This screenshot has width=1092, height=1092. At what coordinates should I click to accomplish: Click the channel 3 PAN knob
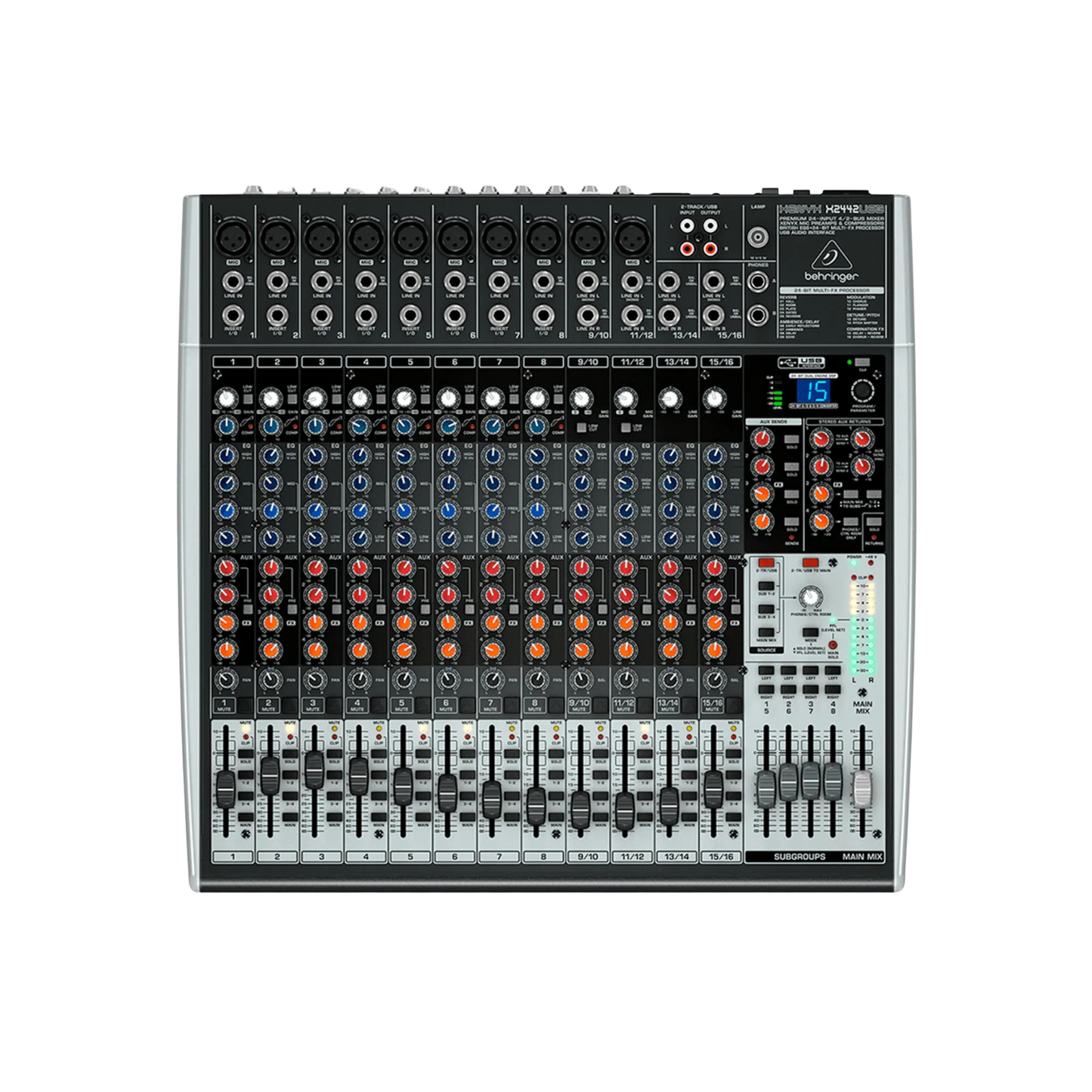pyautogui.click(x=315, y=681)
